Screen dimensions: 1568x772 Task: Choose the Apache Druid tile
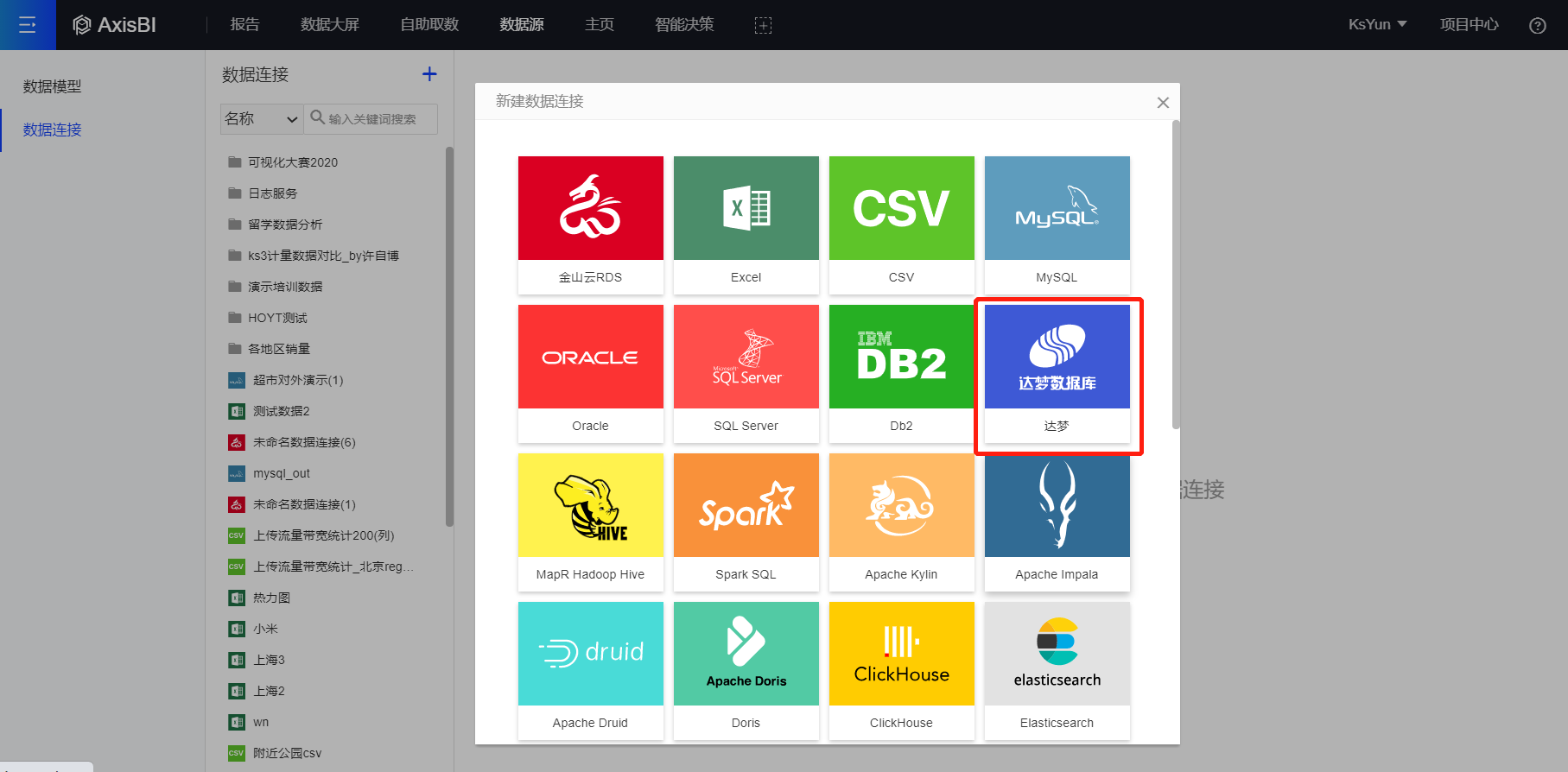pos(591,671)
